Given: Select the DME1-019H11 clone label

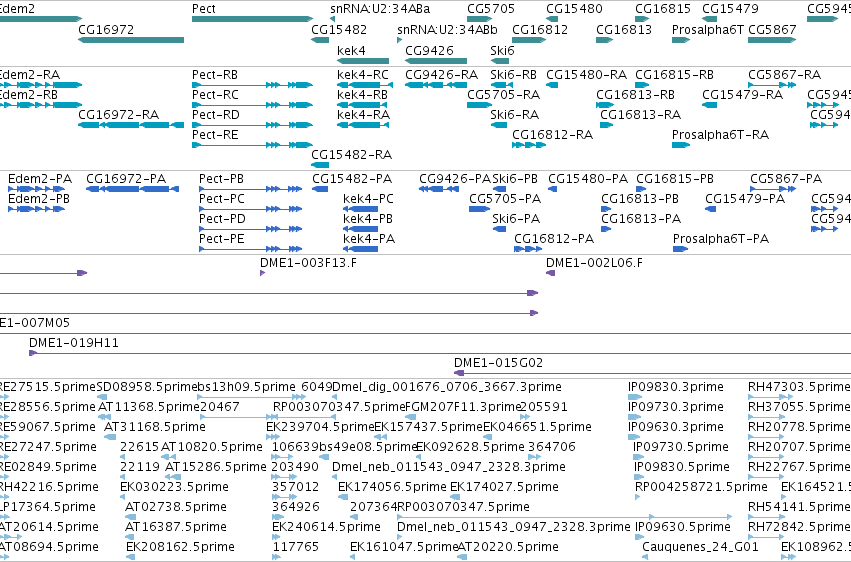Looking at the screenshot, I should tap(74, 342).
